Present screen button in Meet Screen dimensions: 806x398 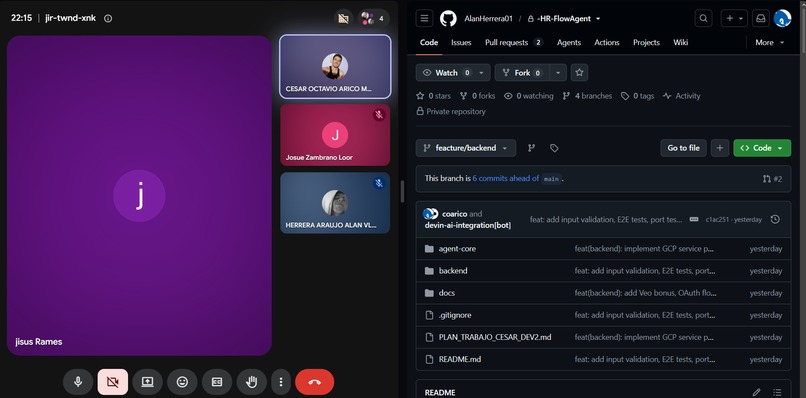(148, 382)
